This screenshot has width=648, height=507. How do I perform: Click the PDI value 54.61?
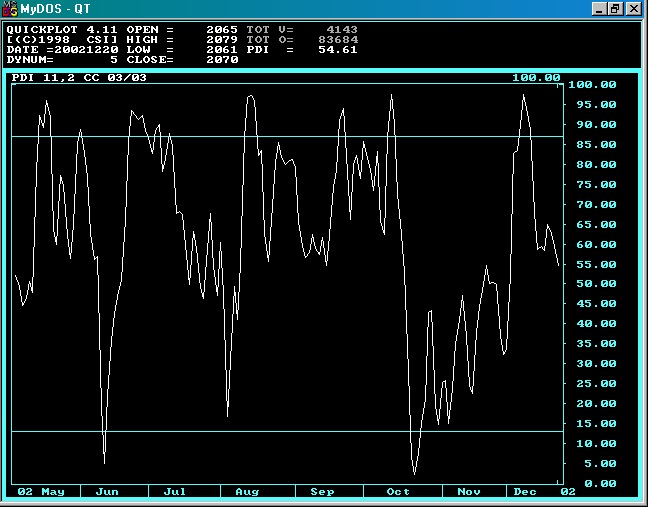pos(338,50)
